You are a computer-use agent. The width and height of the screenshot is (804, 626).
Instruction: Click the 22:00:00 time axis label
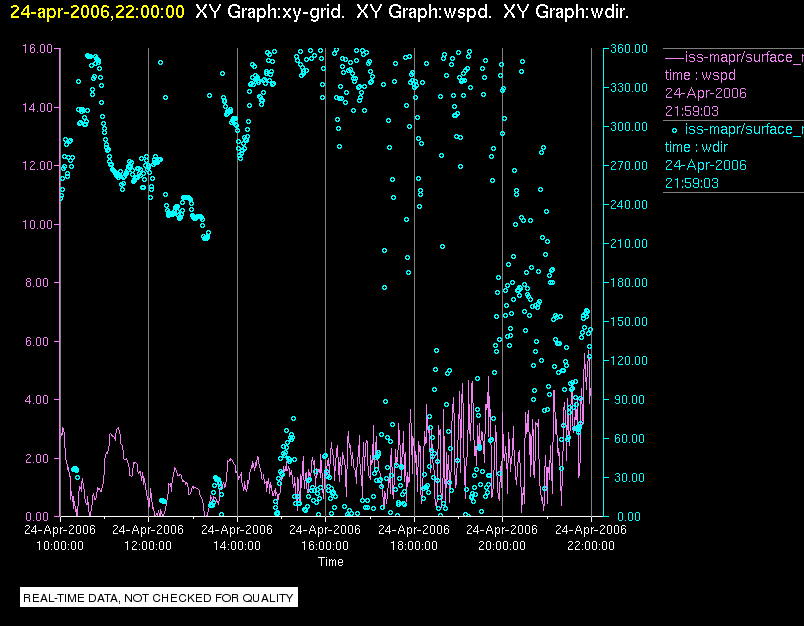(x=591, y=546)
